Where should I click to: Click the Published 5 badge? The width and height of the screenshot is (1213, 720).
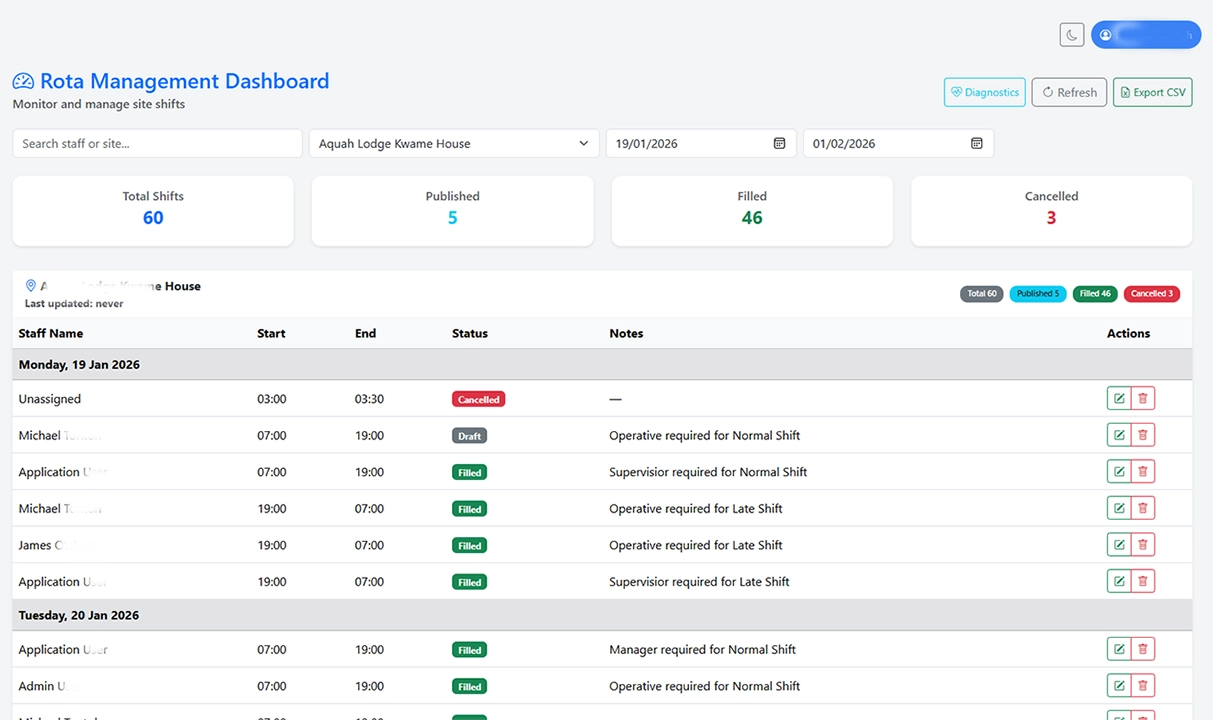pos(1037,293)
